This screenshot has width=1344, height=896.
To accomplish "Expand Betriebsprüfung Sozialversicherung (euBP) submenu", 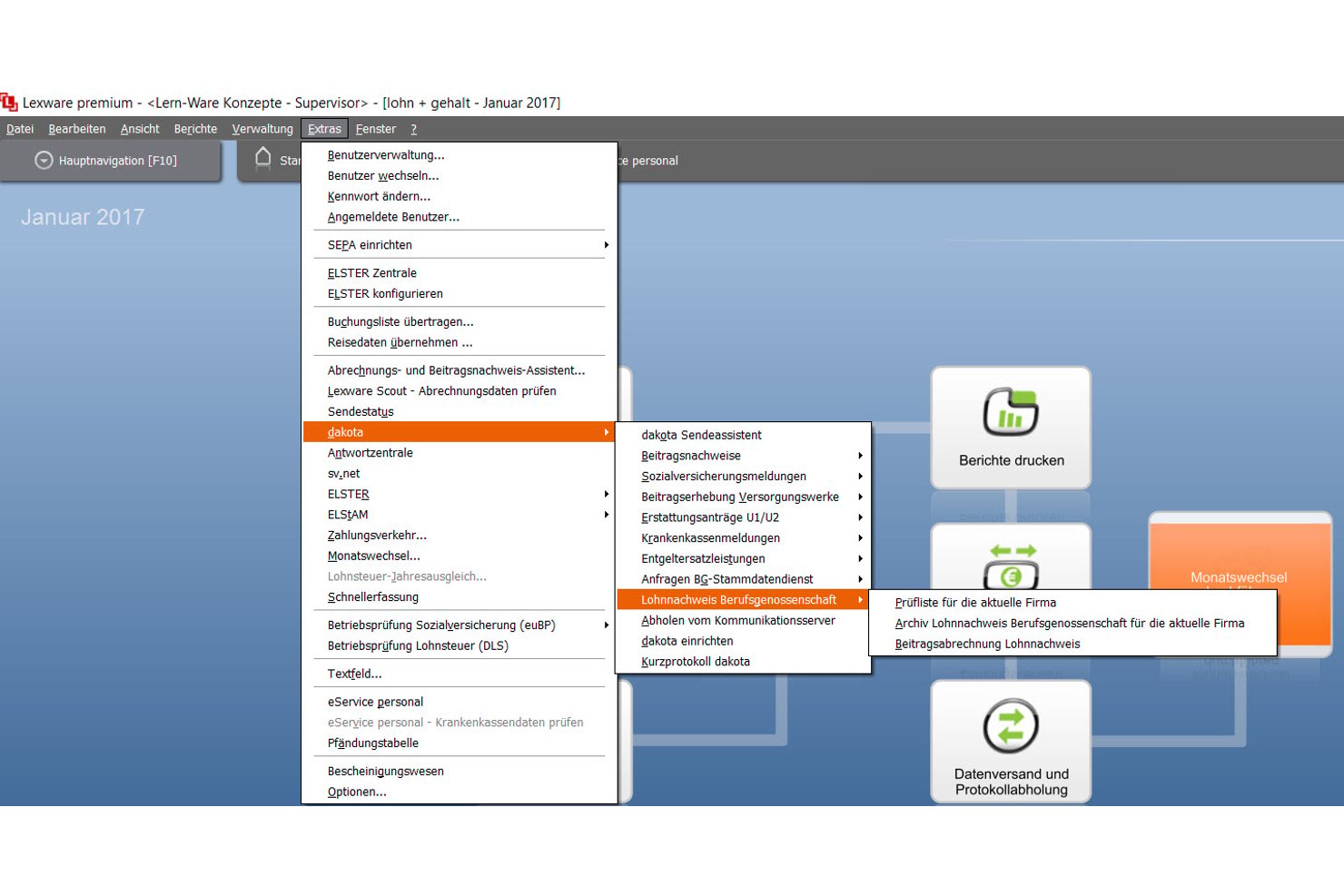I will click(x=460, y=625).
